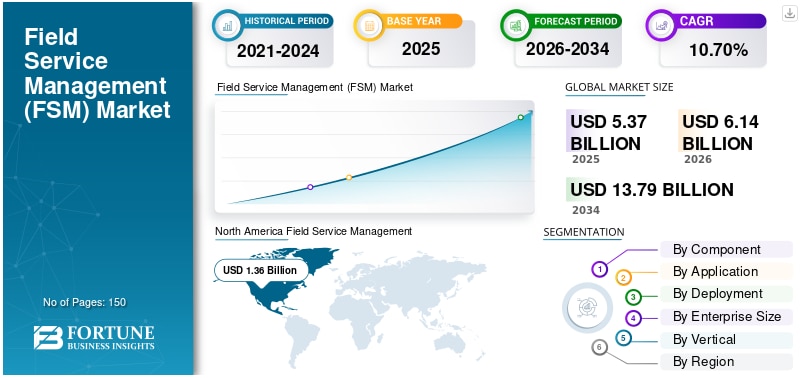
Task: Select segmentation number 4 circle
Action: point(633,318)
